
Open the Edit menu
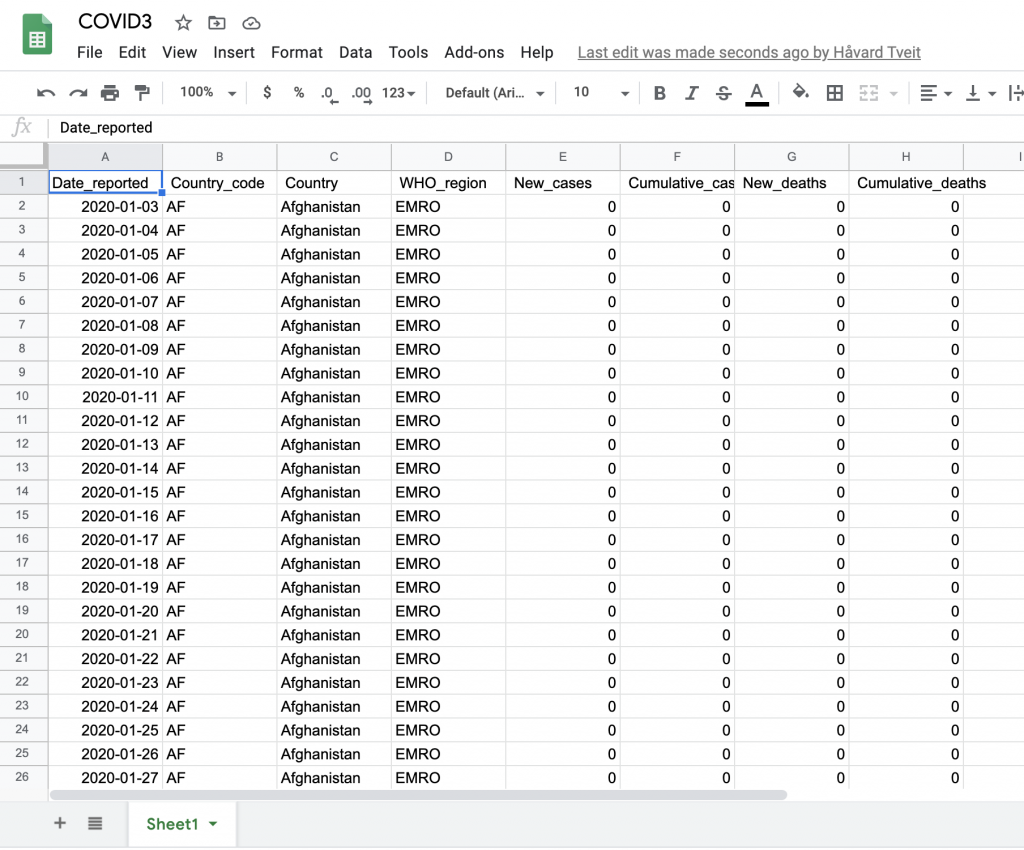coord(132,52)
